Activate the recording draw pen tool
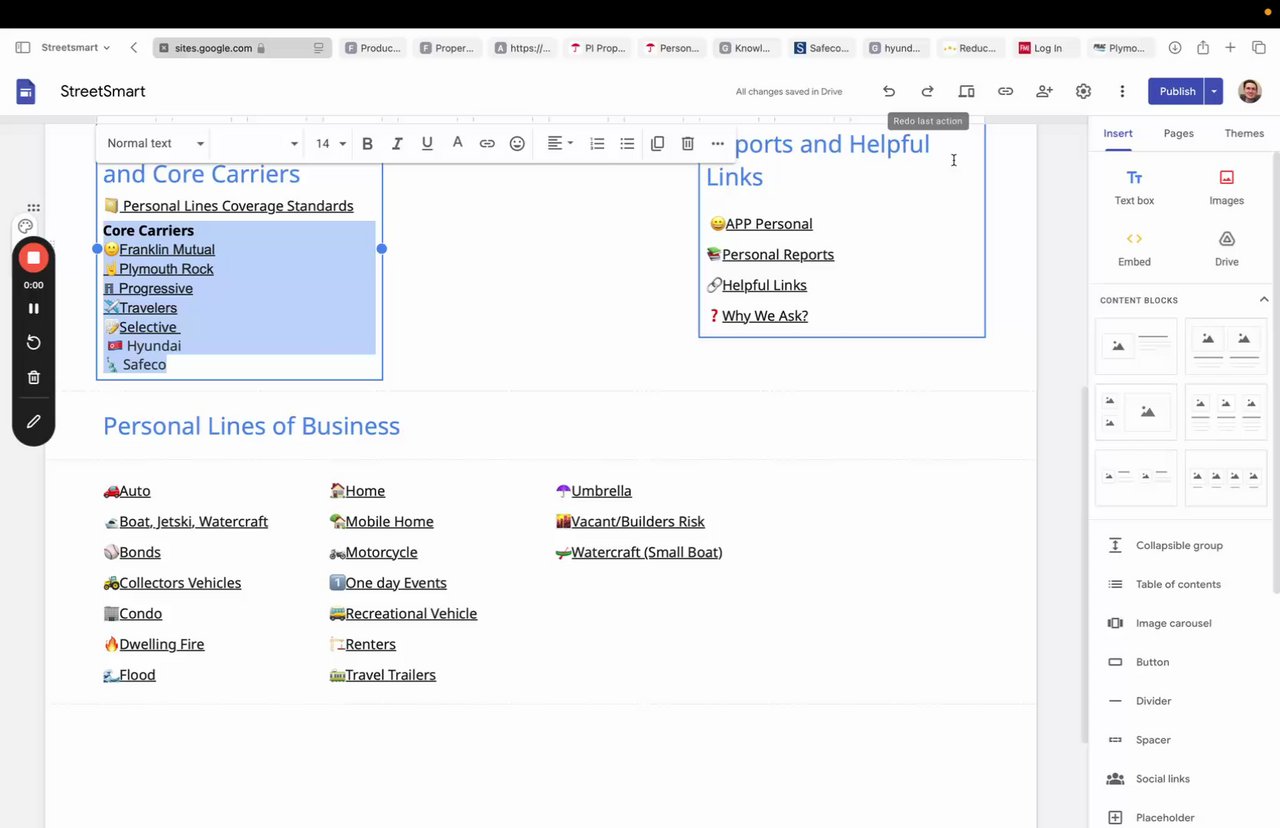 [33, 422]
